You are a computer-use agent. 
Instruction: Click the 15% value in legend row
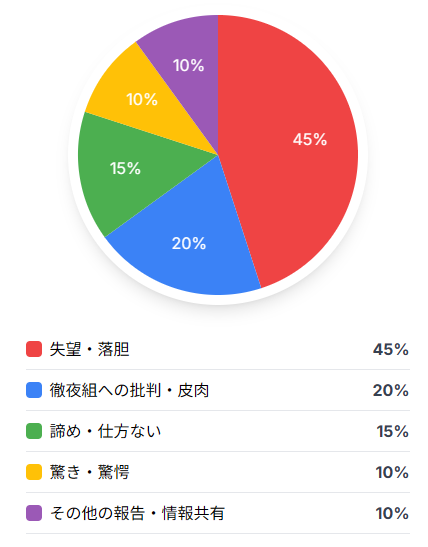coord(392,431)
